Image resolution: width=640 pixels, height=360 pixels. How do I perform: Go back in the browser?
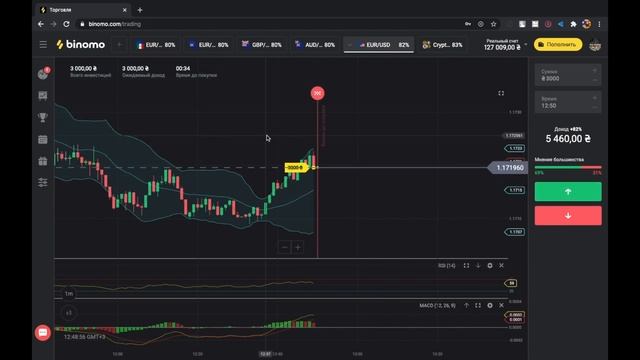pos(41,24)
